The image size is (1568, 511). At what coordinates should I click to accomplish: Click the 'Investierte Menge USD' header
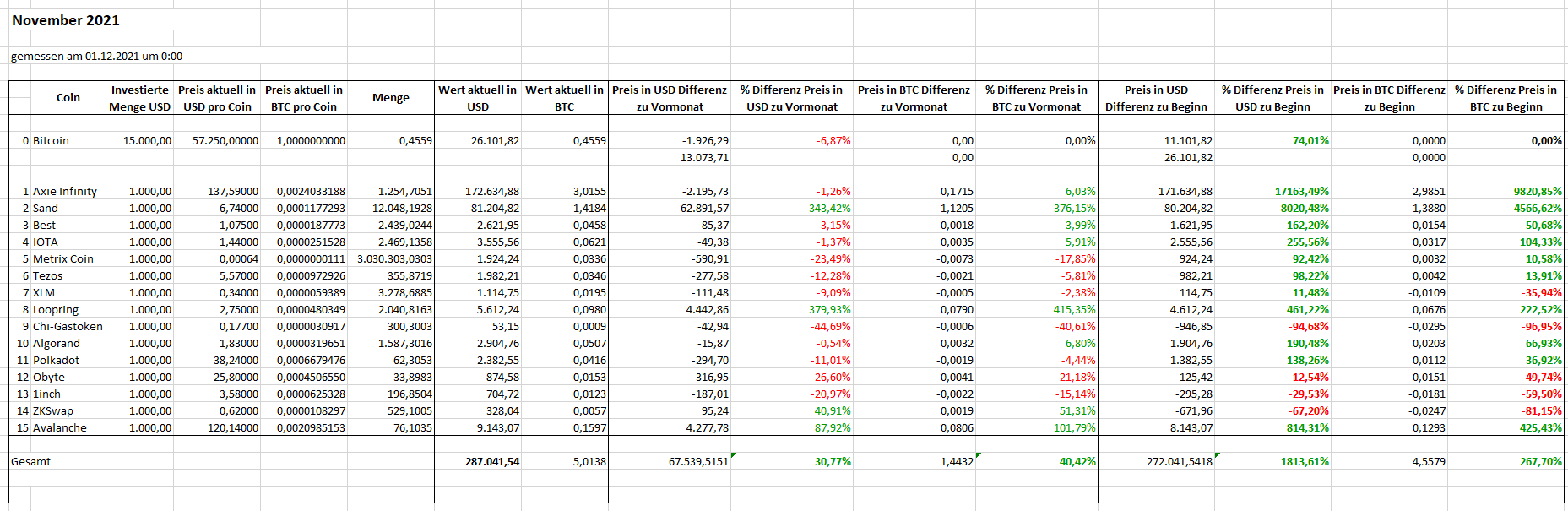[x=140, y=98]
